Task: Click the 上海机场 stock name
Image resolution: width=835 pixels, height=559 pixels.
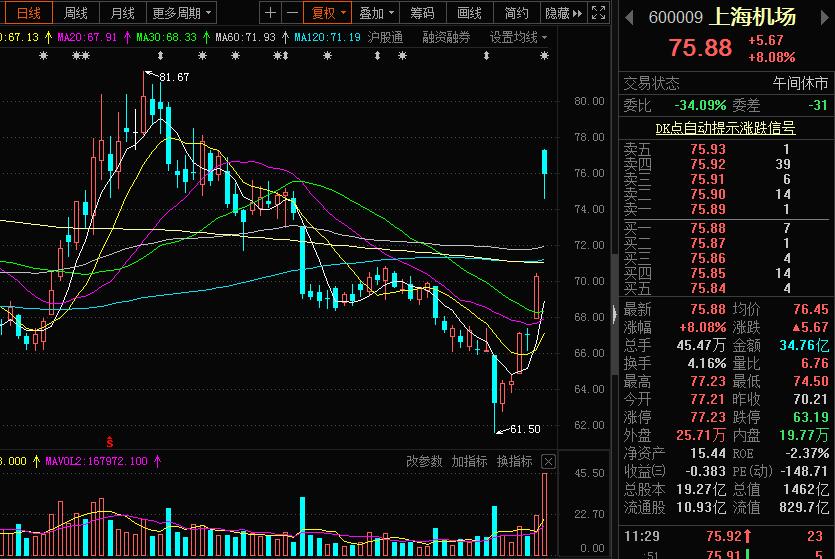Action: (753, 17)
